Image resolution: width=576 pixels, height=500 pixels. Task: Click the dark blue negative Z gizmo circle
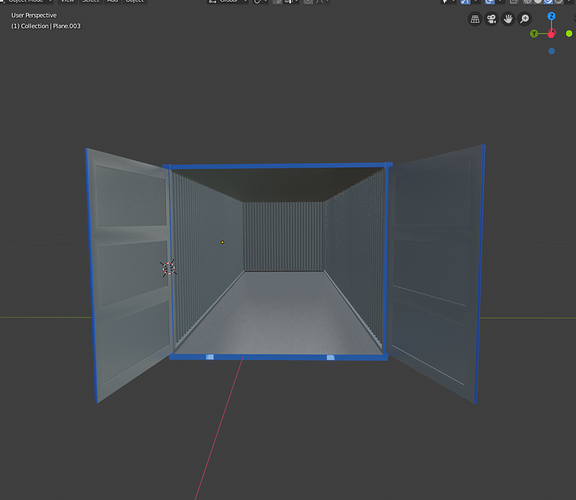[x=551, y=51]
